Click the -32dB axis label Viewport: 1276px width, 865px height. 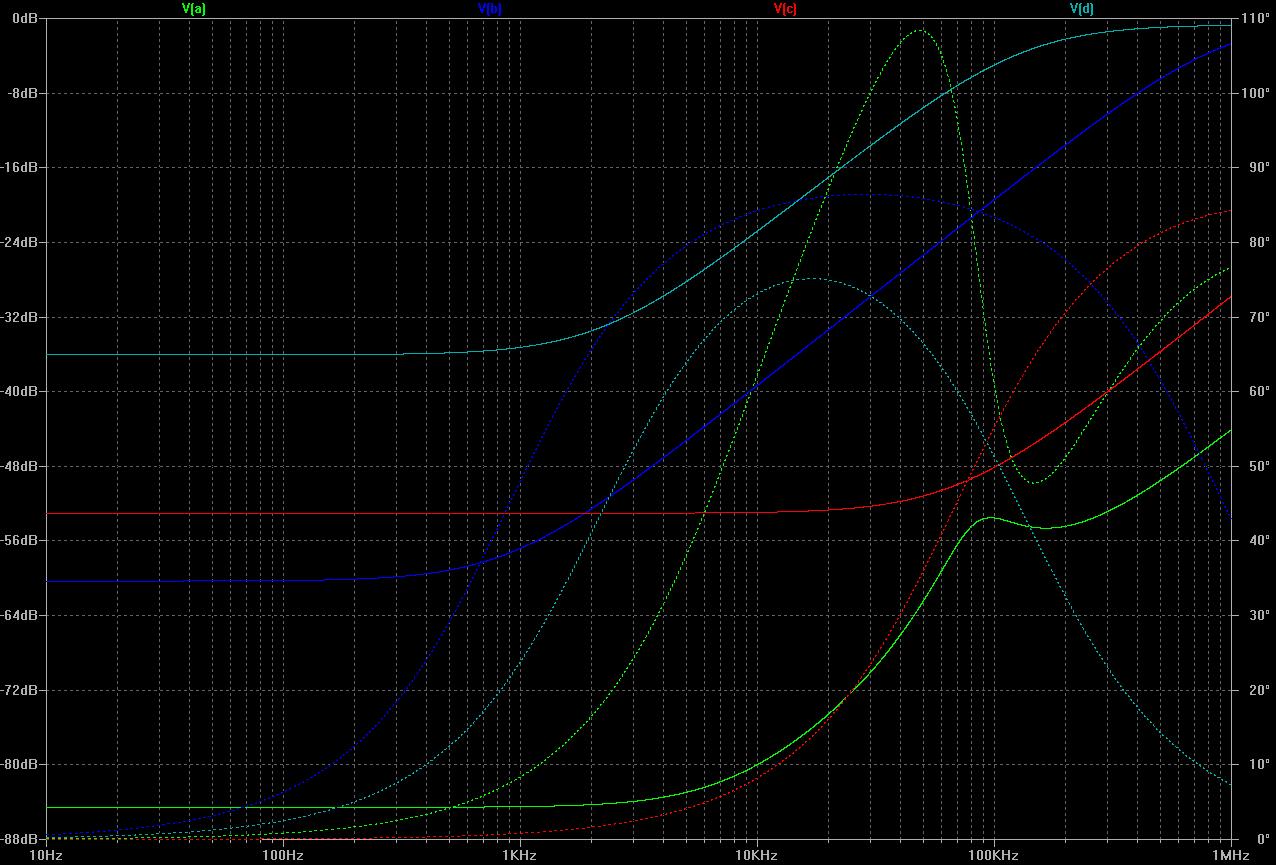20,317
